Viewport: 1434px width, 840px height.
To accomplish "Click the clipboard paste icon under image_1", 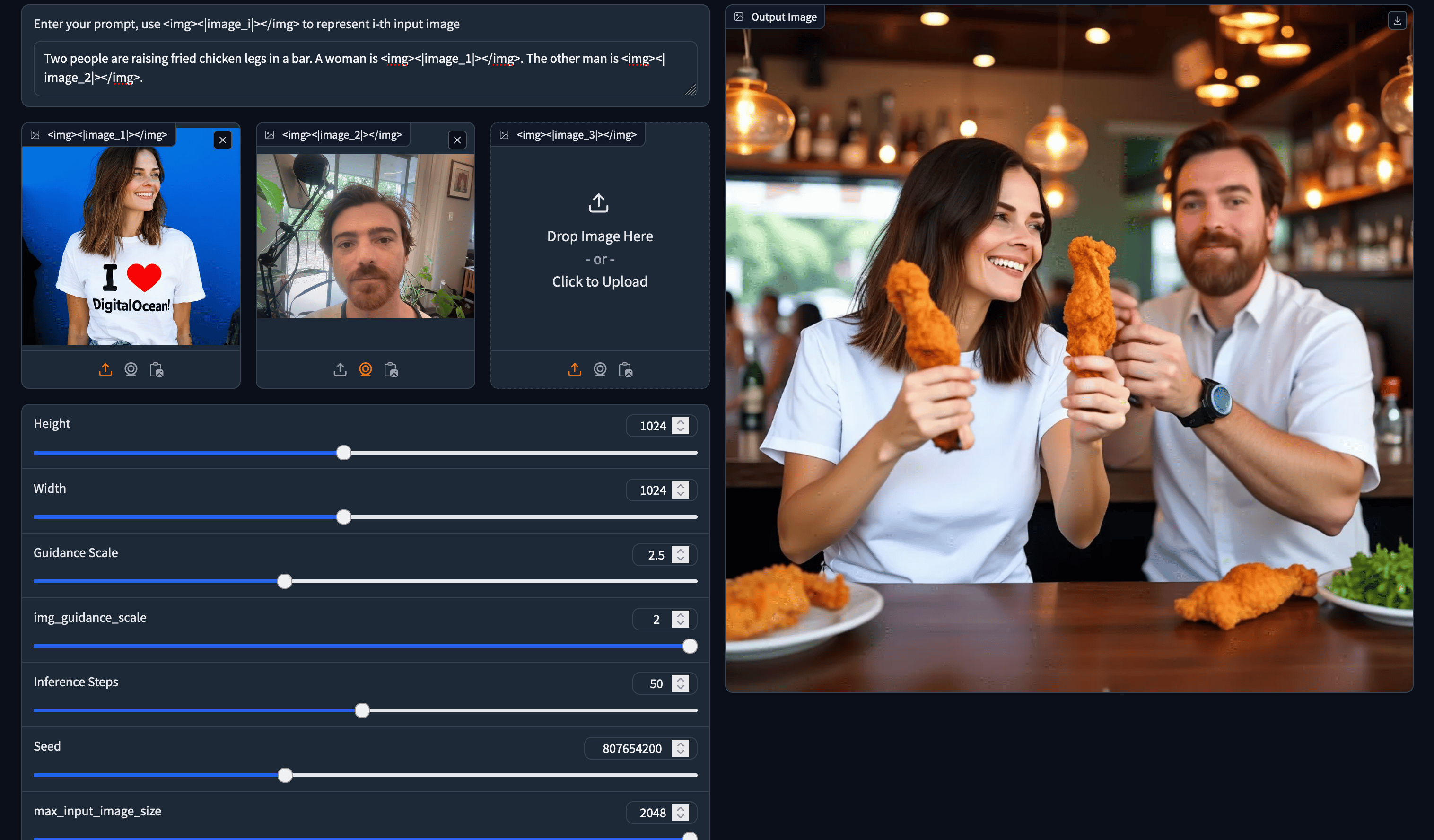I will point(157,370).
